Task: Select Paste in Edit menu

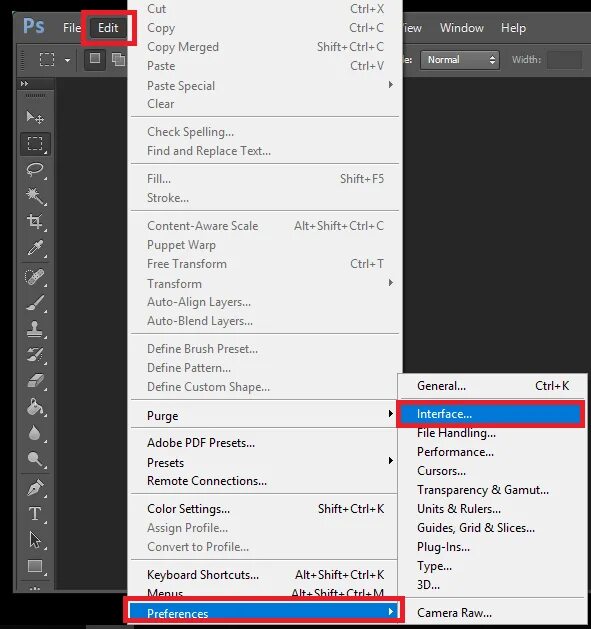Action: (265, 65)
